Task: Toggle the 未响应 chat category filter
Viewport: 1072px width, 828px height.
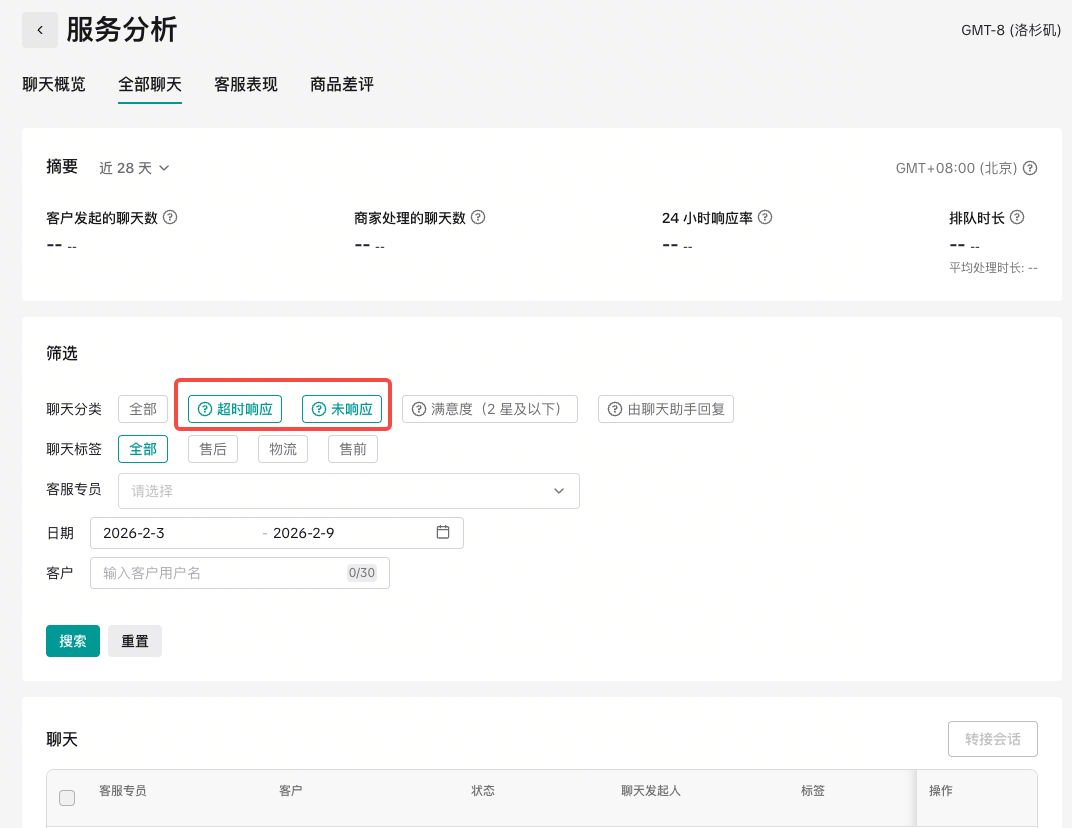Action: pos(342,409)
